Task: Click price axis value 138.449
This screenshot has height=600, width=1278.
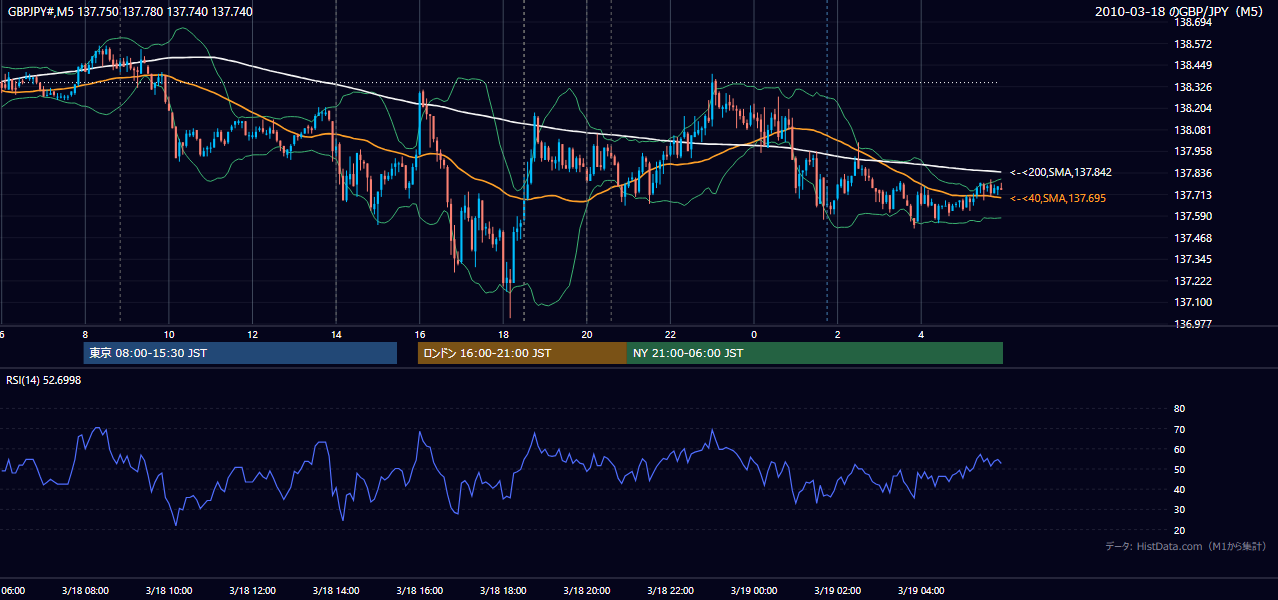Action: [x=1193, y=65]
